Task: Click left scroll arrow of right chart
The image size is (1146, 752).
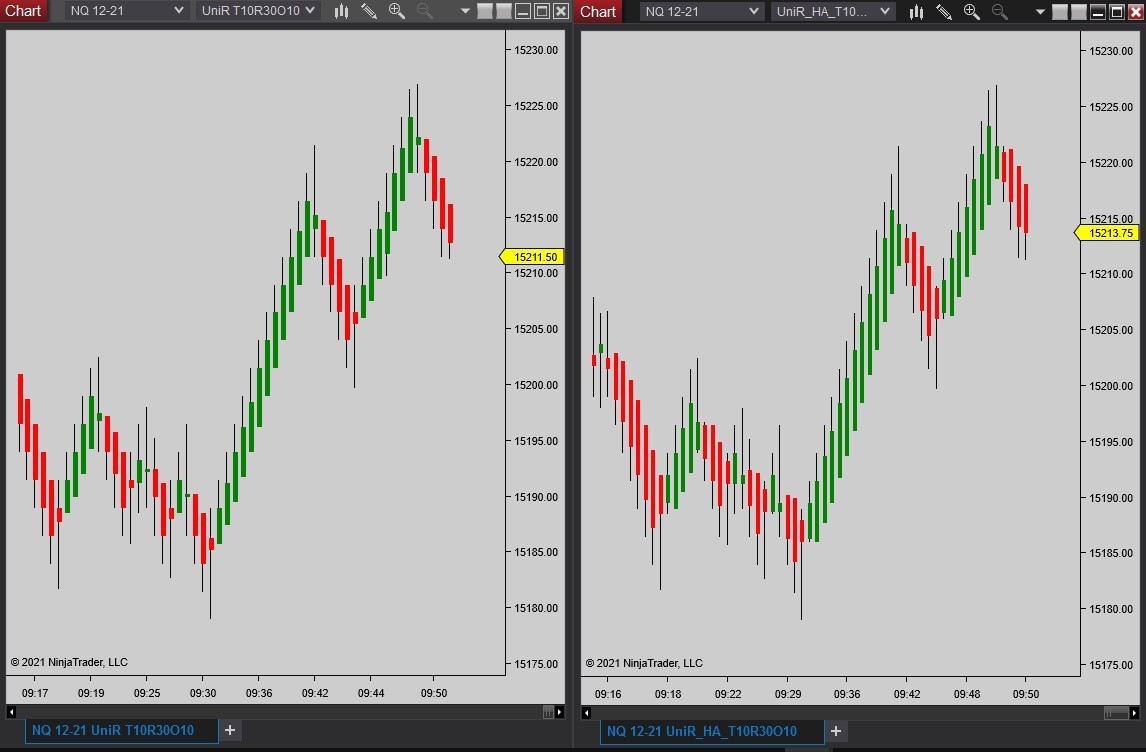Action: [x=586, y=713]
